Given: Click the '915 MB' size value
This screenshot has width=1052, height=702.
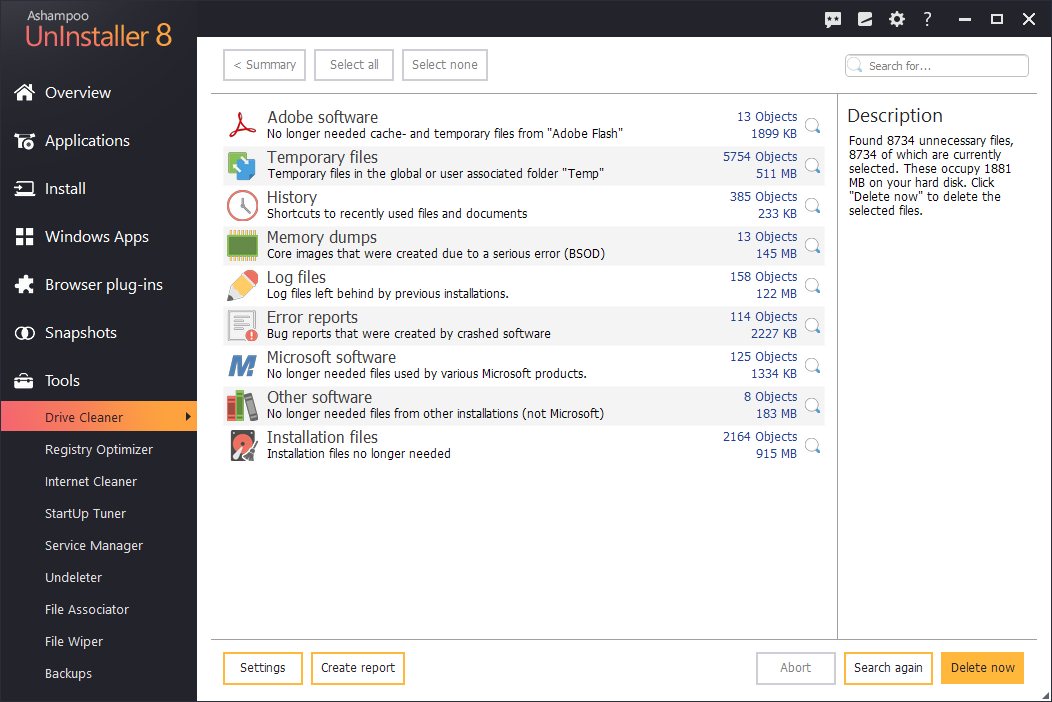Looking at the screenshot, I should 776,454.
